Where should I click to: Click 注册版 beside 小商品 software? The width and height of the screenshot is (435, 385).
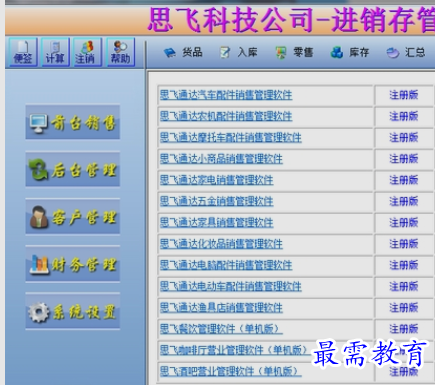pos(404,159)
